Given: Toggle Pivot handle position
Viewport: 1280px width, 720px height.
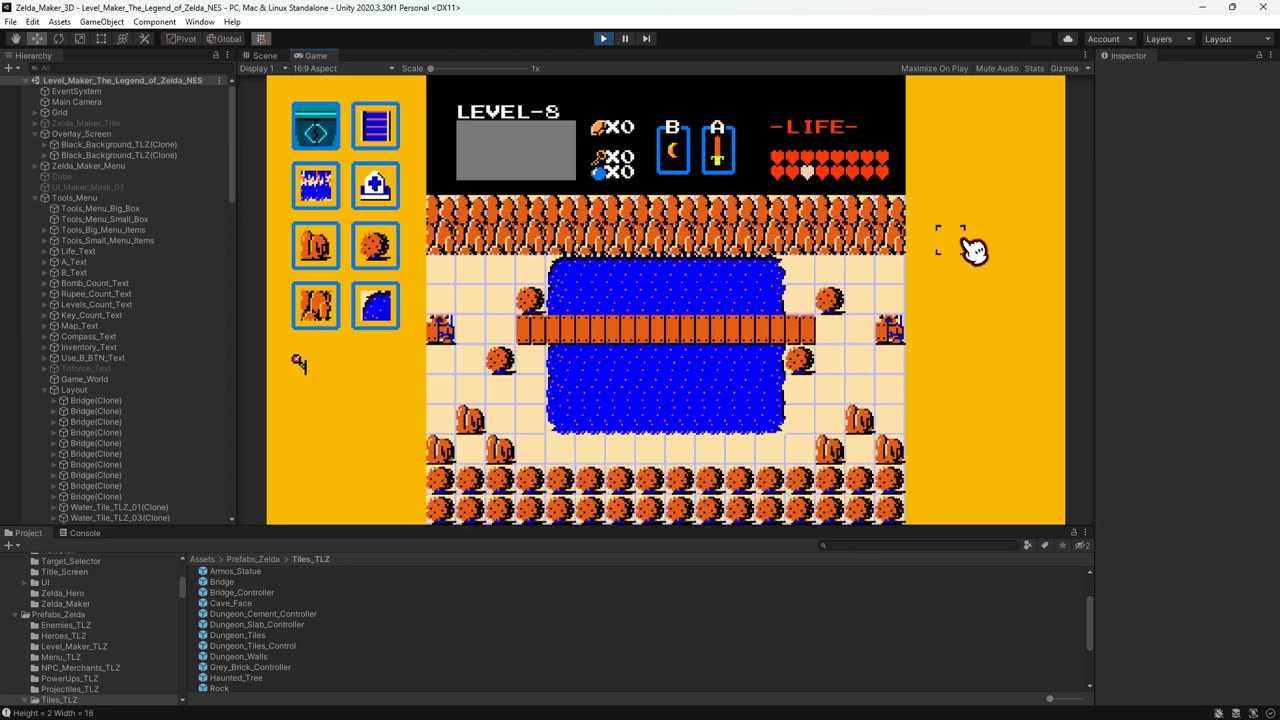Looking at the screenshot, I should (181, 39).
